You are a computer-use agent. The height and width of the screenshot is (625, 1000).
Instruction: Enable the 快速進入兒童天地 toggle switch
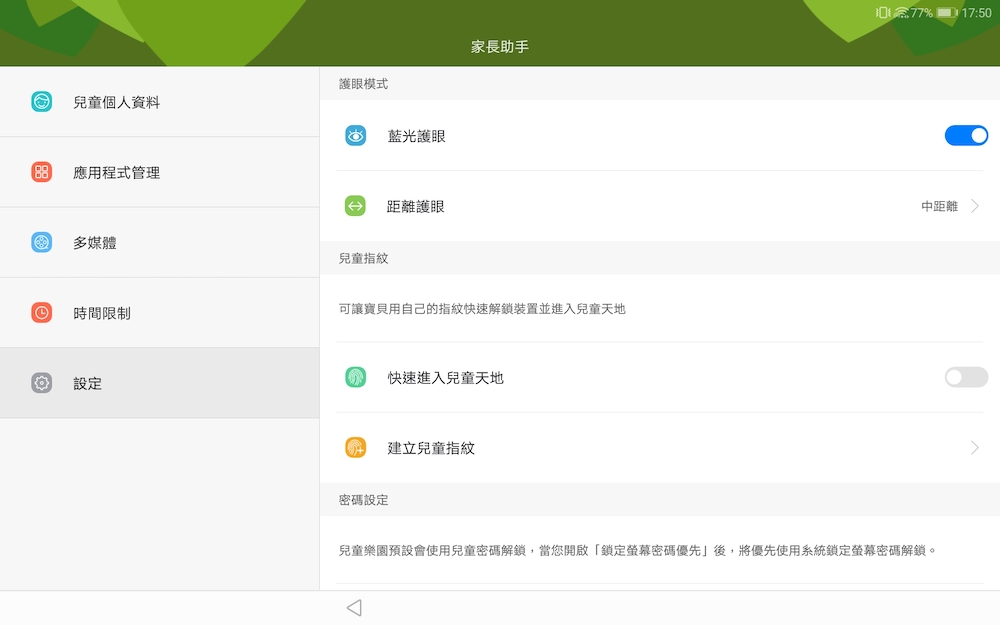966,377
